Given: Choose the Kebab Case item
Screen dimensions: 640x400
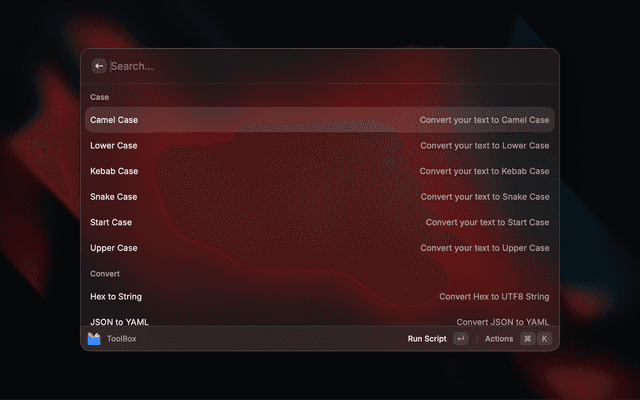Looking at the screenshot, I should 320,171.
